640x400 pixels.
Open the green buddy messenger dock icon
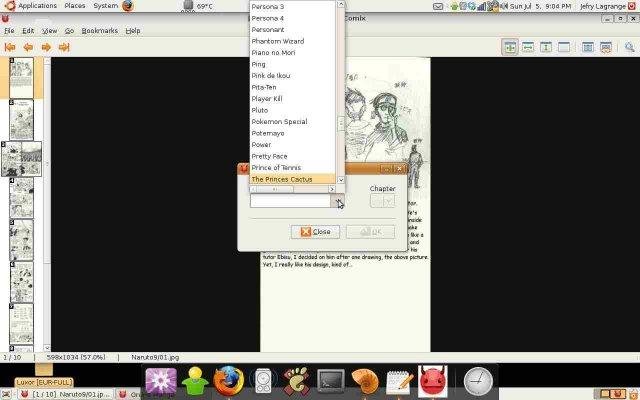[x=195, y=381]
